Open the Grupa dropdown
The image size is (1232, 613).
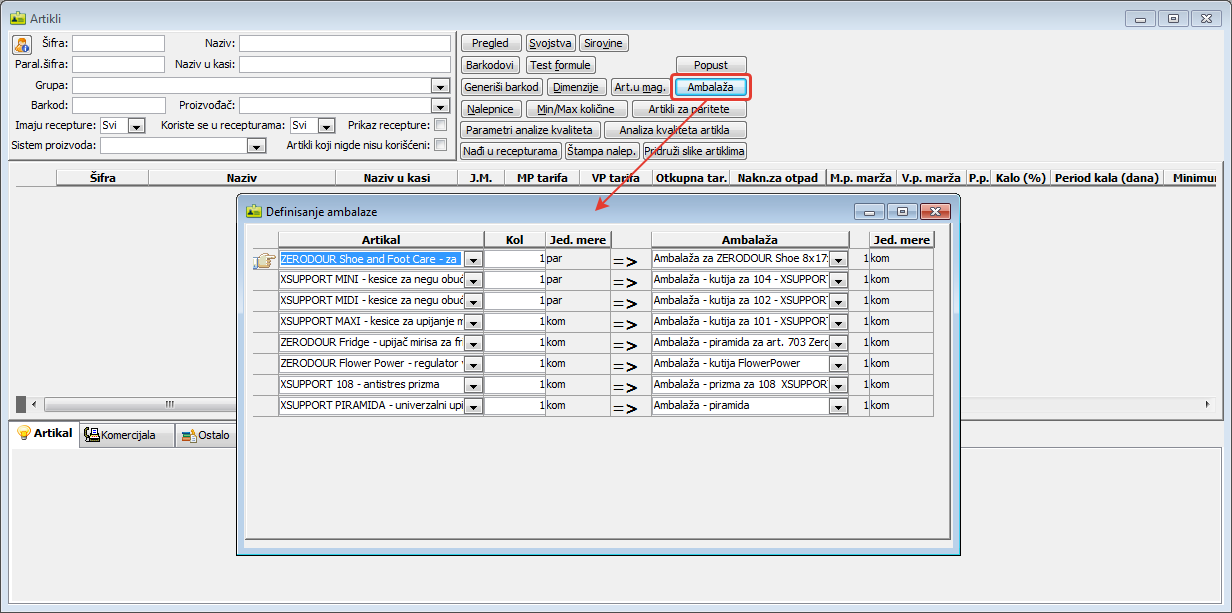pyautogui.click(x=439, y=86)
